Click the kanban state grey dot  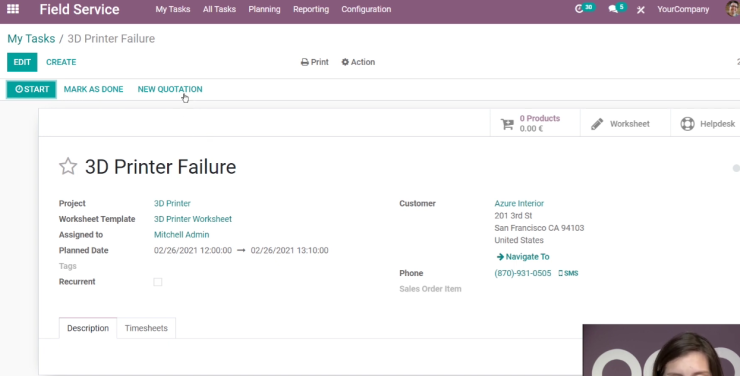pyautogui.click(x=736, y=168)
